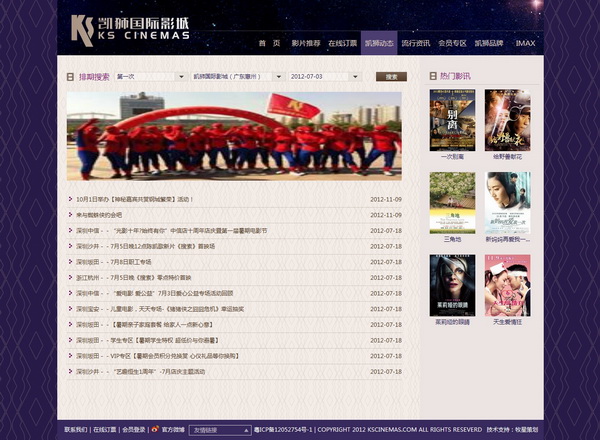Screen dimensions: 600x440
Task: Click arrow bullet beside 儿童电影 row
Action: pyautogui.click(x=70, y=309)
